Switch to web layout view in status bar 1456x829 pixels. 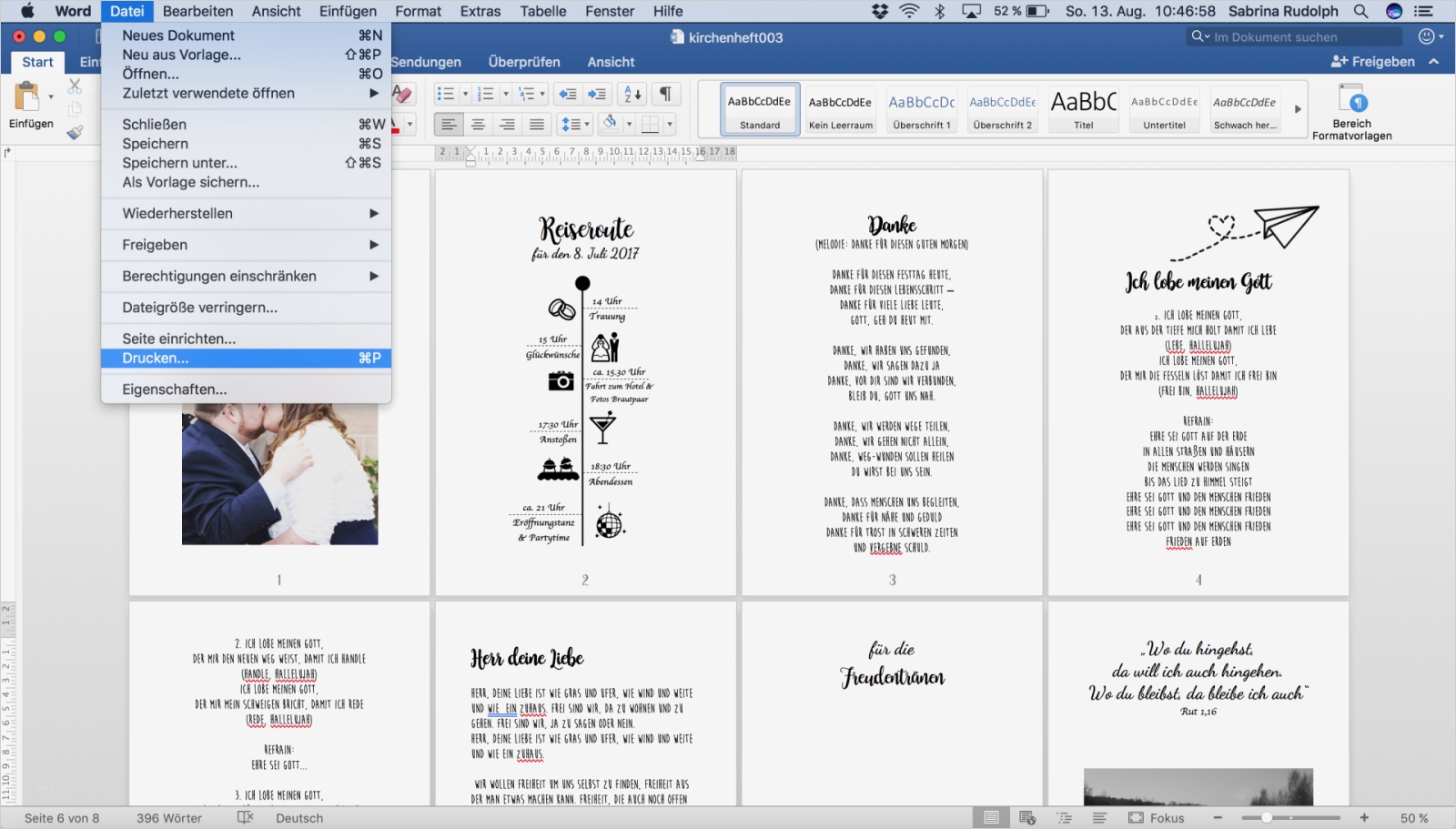(x=1027, y=818)
